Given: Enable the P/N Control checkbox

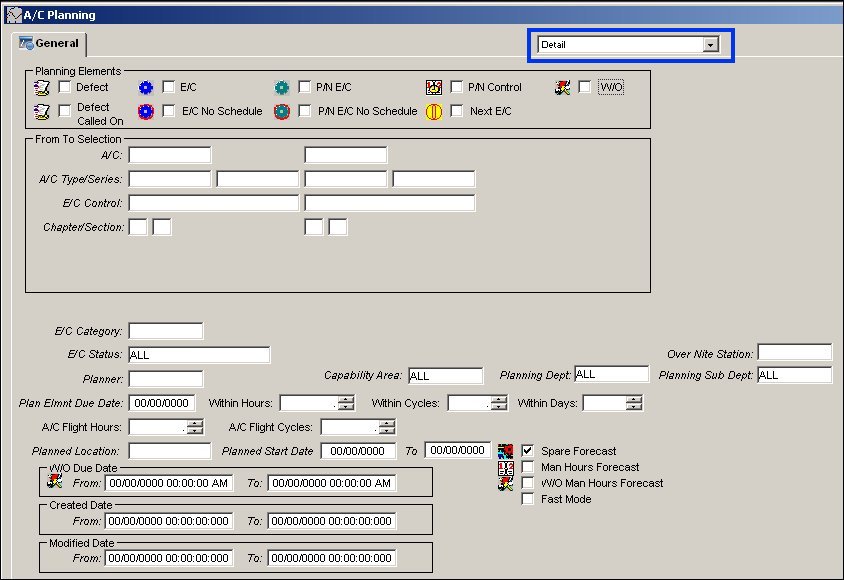Looking at the screenshot, I should pyautogui.click(x=456, y=87).
